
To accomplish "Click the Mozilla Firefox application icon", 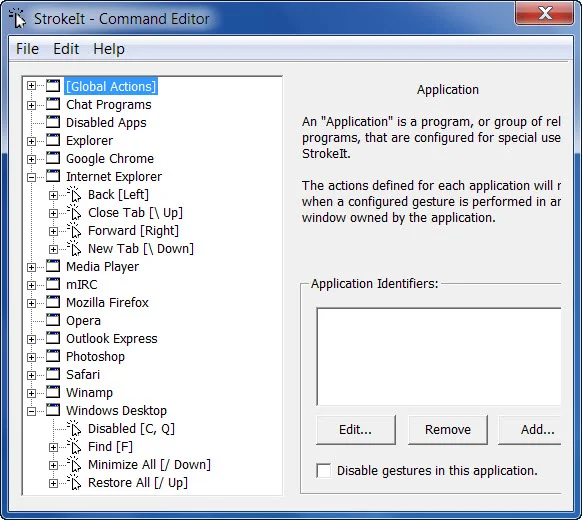I will 53,302.
